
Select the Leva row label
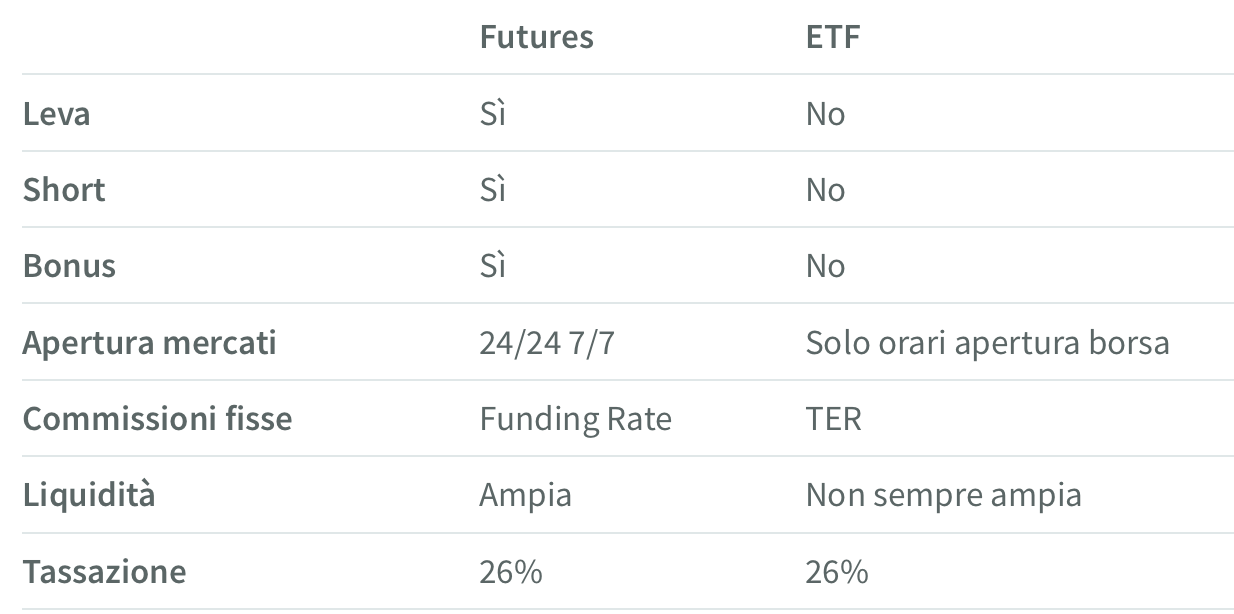(57, 114)
